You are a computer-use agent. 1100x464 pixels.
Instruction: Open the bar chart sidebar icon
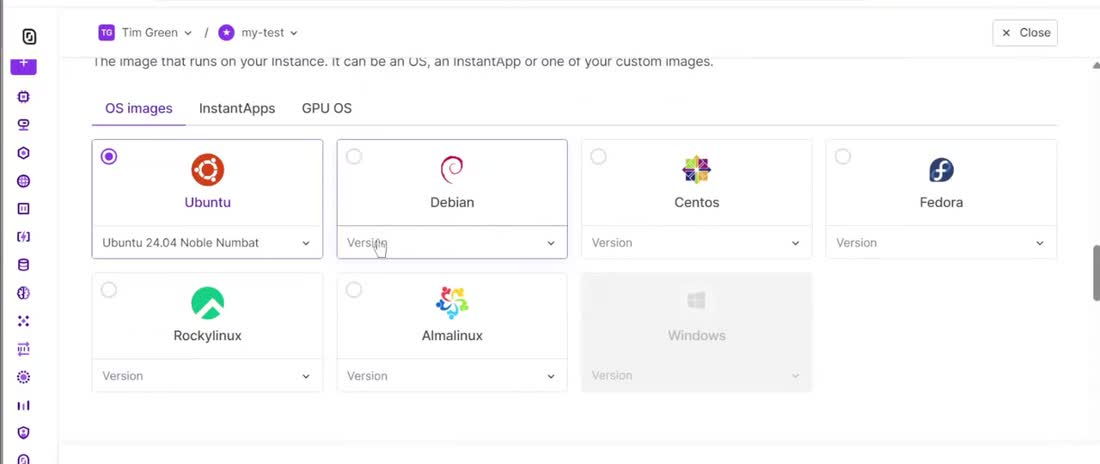pyautogui.click(x=23, y=406)
